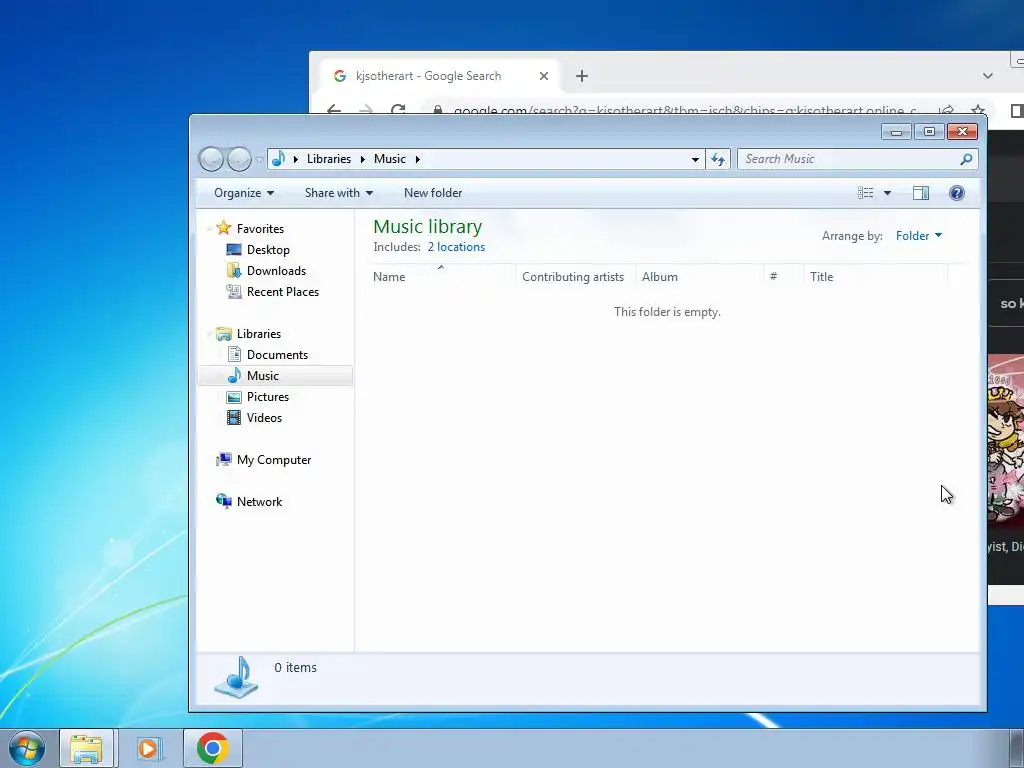Click the Recent Places icon
This screenshot has height=768, width=1024.
coord(234,291)
